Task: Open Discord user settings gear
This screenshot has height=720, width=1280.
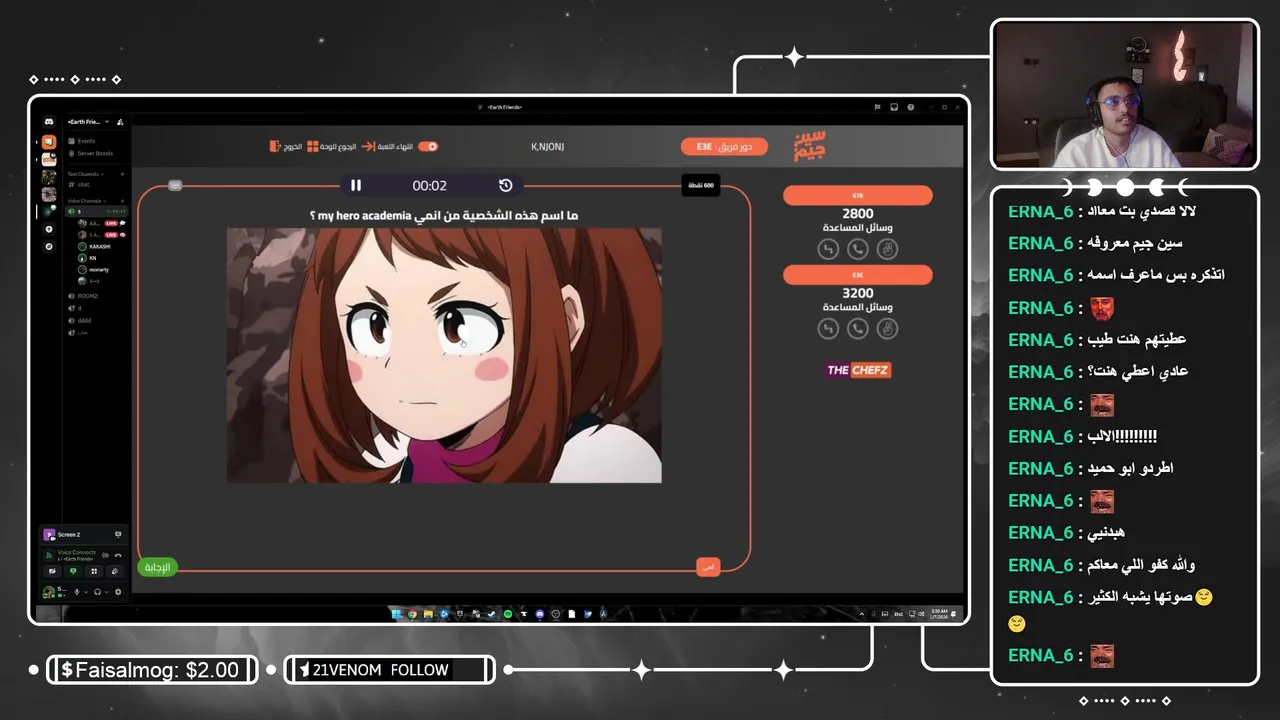Action: click(x=118, y=592)
